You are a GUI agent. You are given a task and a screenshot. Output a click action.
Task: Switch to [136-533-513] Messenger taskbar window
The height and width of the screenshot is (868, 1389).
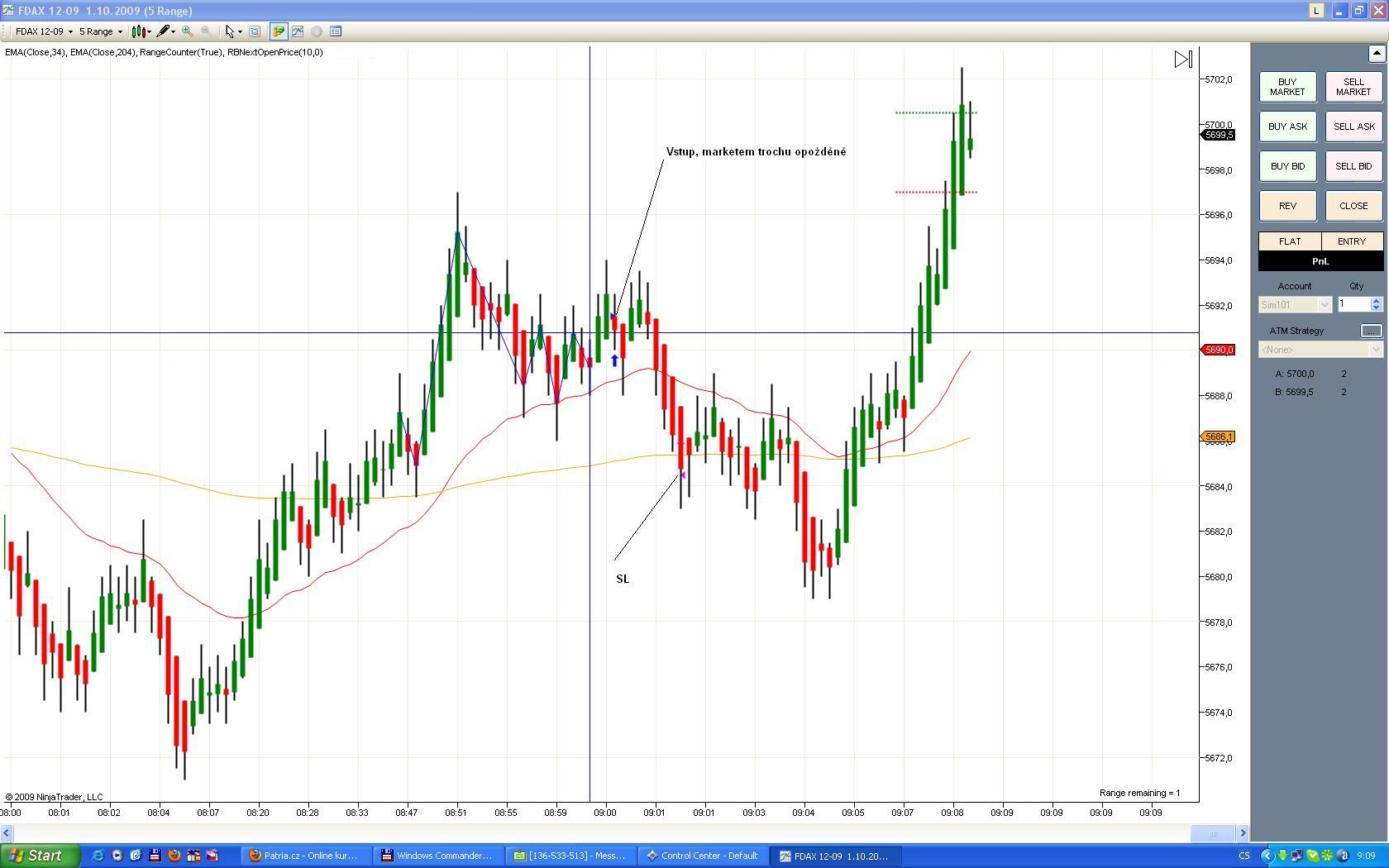point(569,856)
